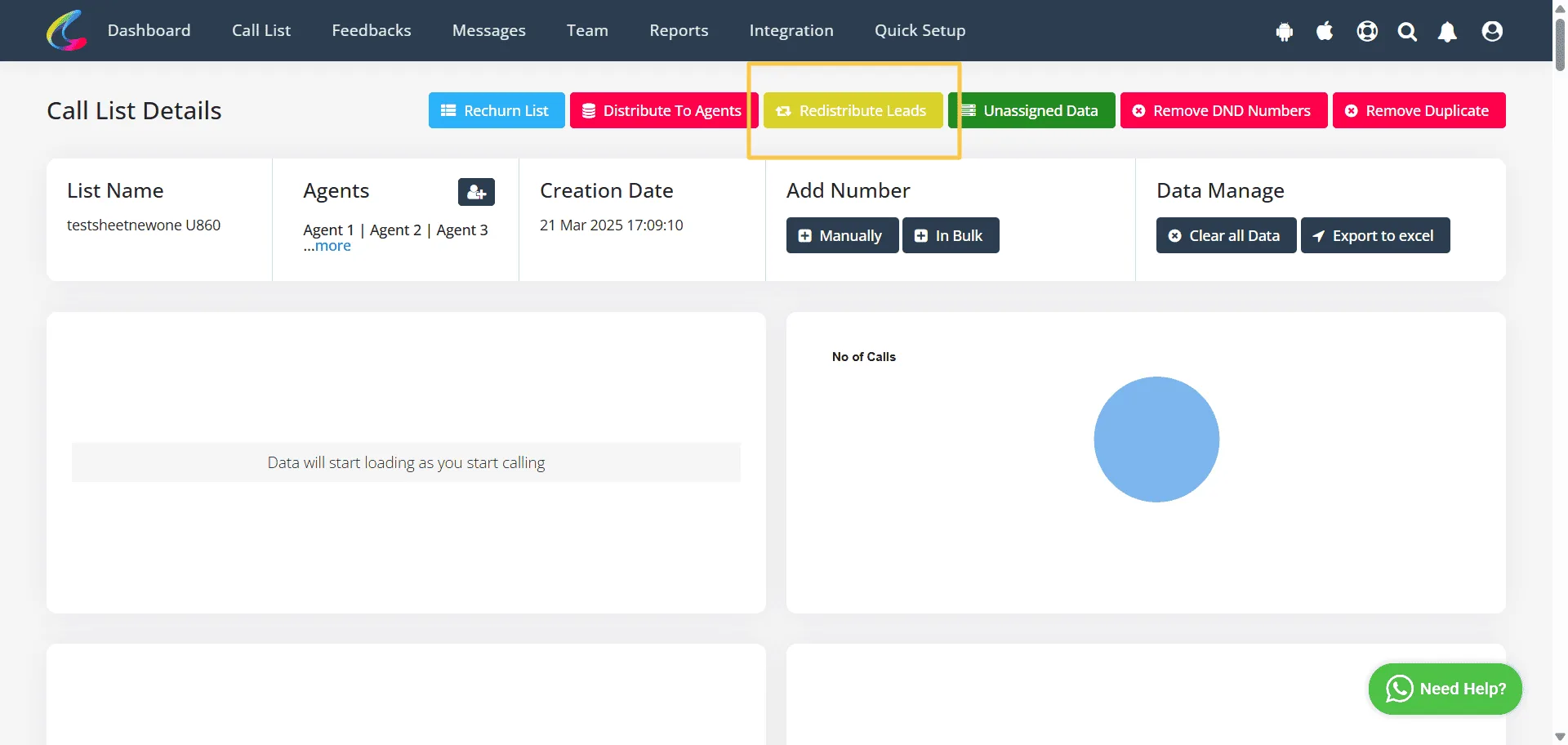Open the Android app icon

tap(1285, 31)
